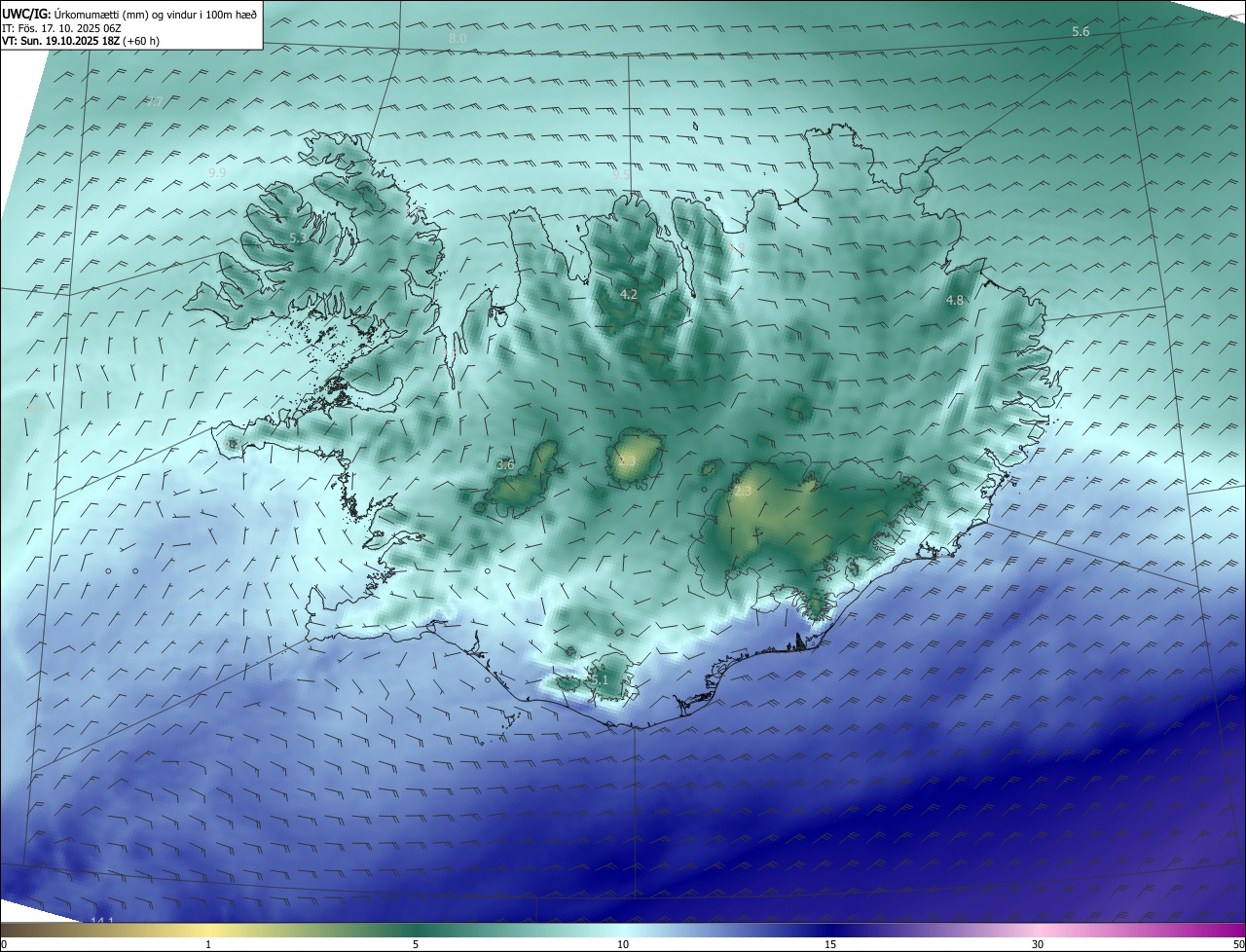Click the 5.3 value label over the Westfjords
The image size is (1246, 952).
pos(298,238)
